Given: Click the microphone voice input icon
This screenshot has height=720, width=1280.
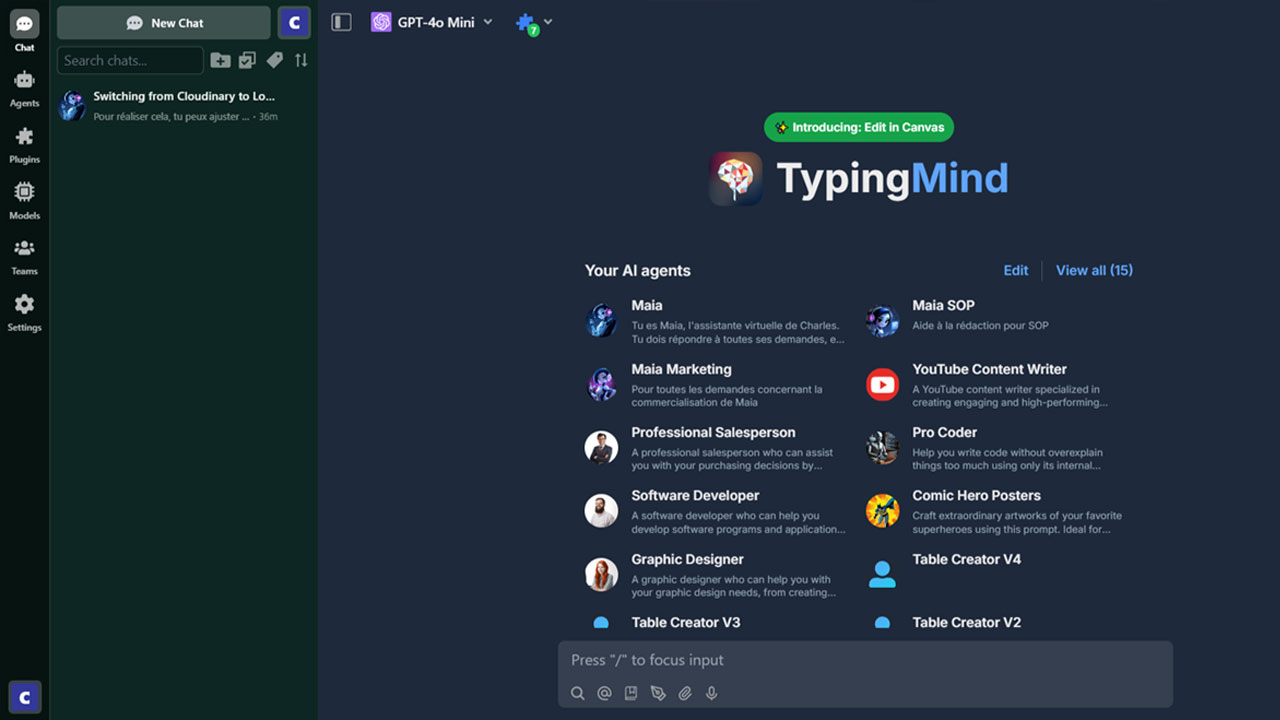Looking at the screenshot, I should 712,693.
